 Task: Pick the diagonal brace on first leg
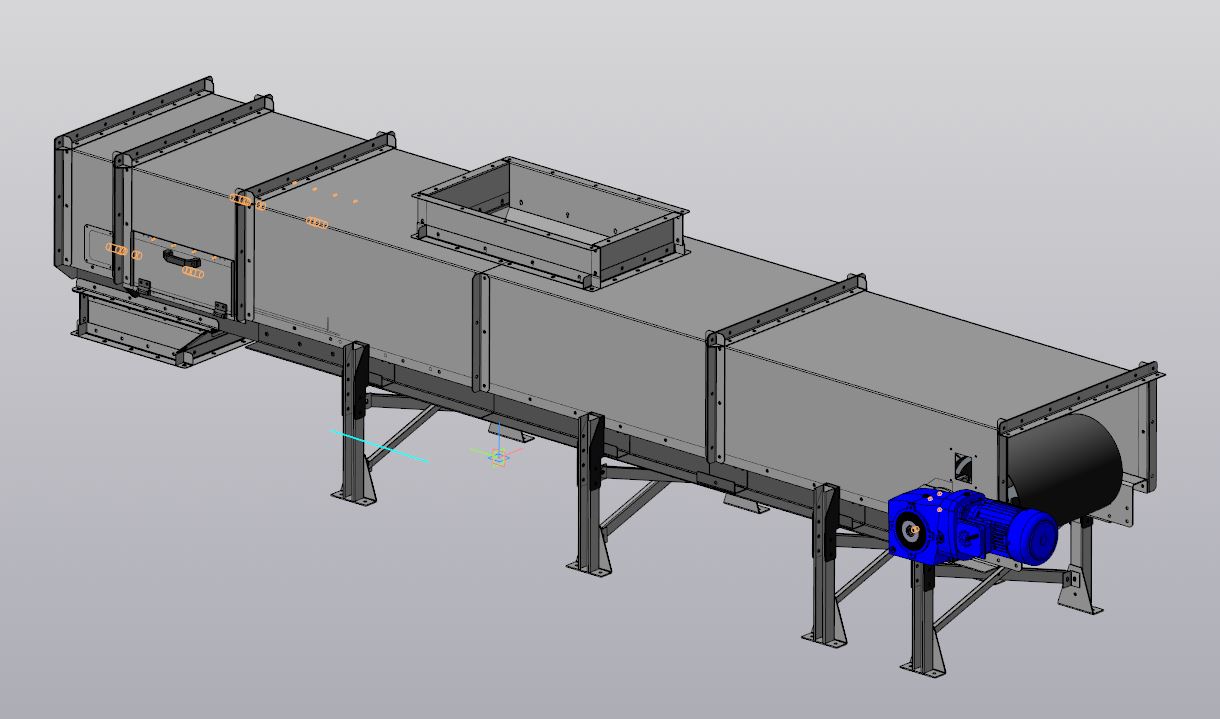tap(398, 437)
